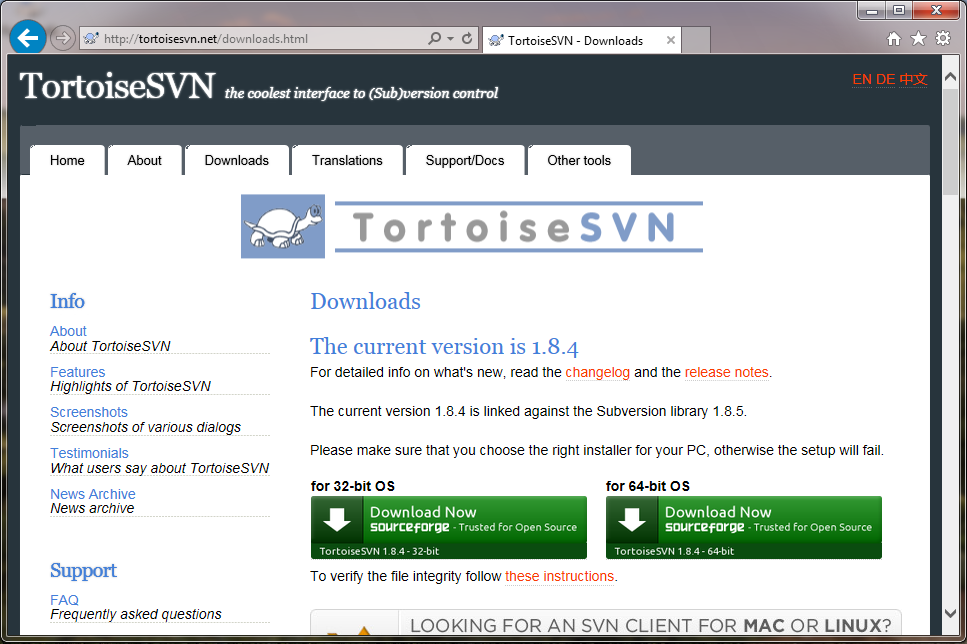Switch site language to EN

point(862,80)
